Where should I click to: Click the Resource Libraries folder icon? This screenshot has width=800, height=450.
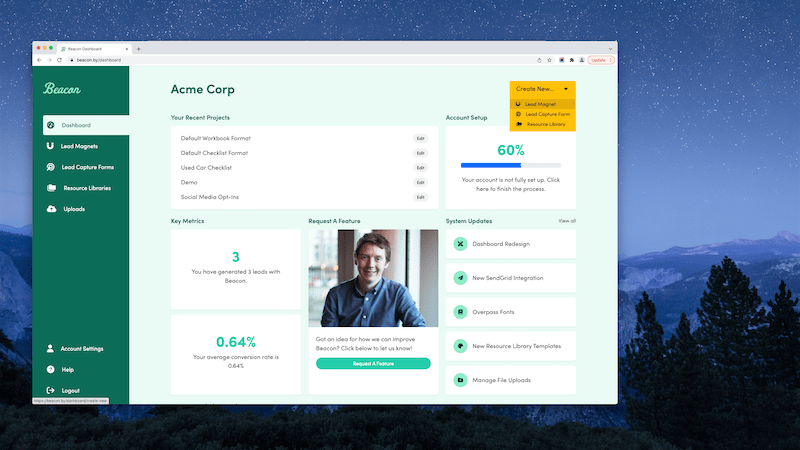tap(51, 188)
